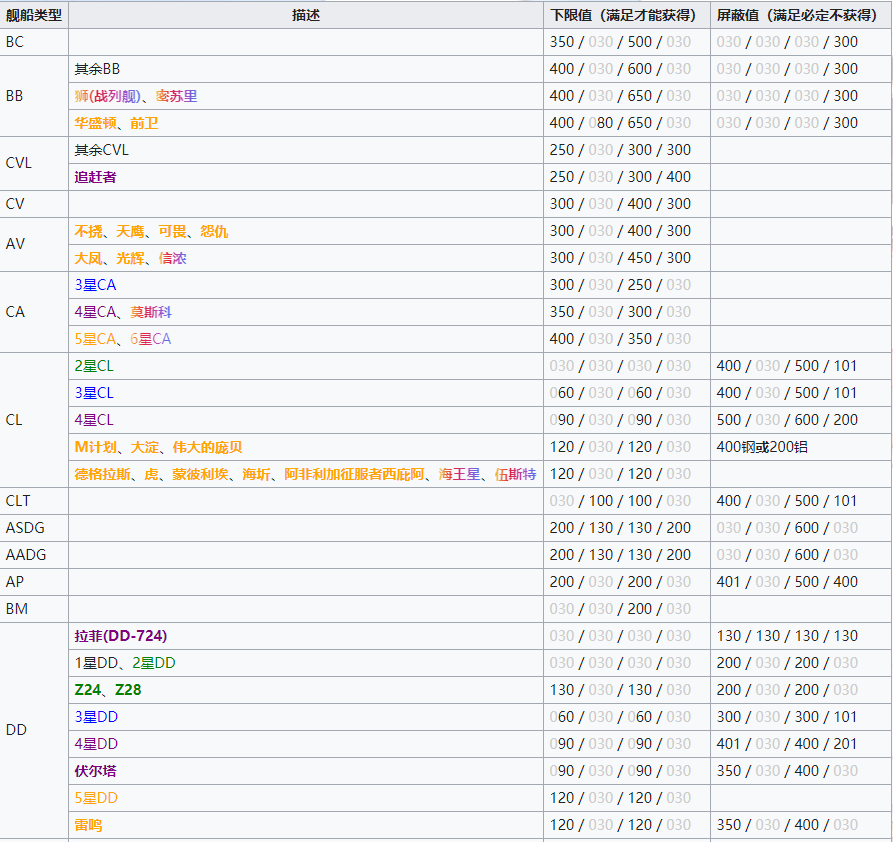
Task: Click the 大淀 light cruiser link
Action: point(145,447)
